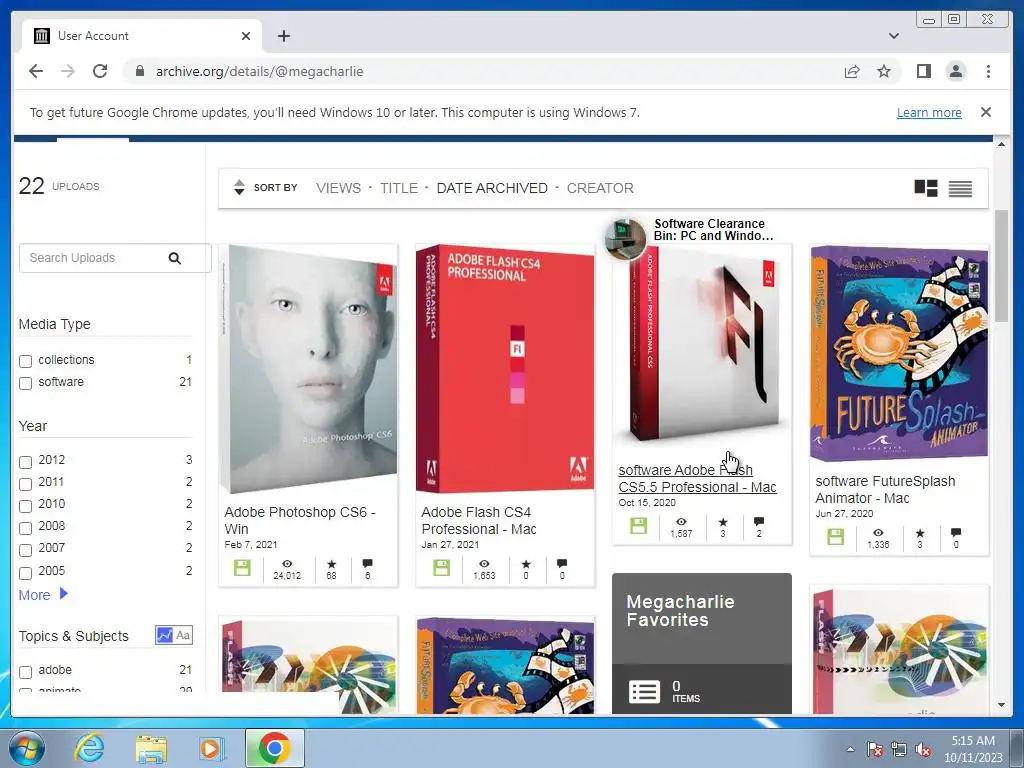Open Software Clearance Bin collection label
This screenshot has height=768, width=1024.
pyautogui.click(x=713, y=230)
